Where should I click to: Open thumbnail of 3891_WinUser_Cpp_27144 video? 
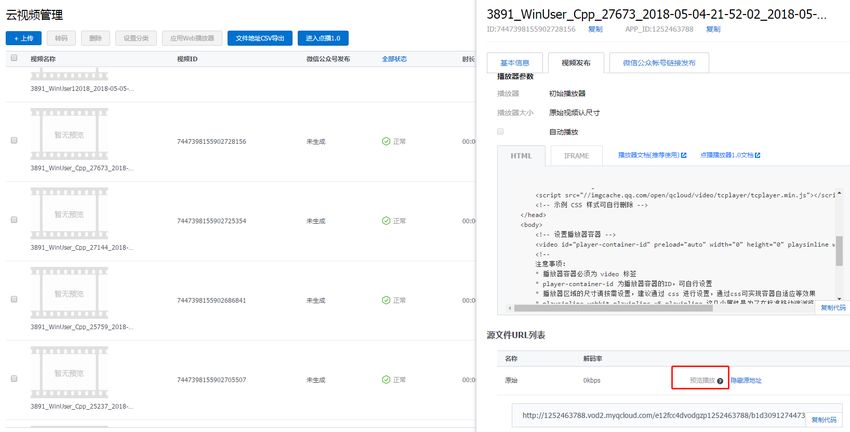69,214
